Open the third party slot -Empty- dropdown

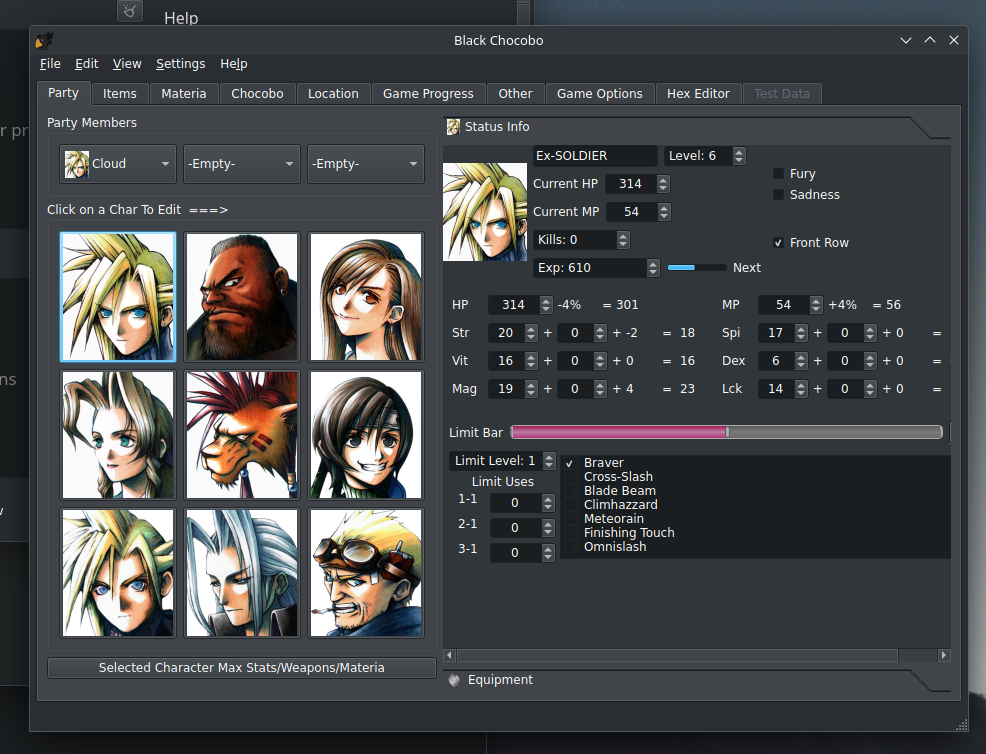point(365,164)
